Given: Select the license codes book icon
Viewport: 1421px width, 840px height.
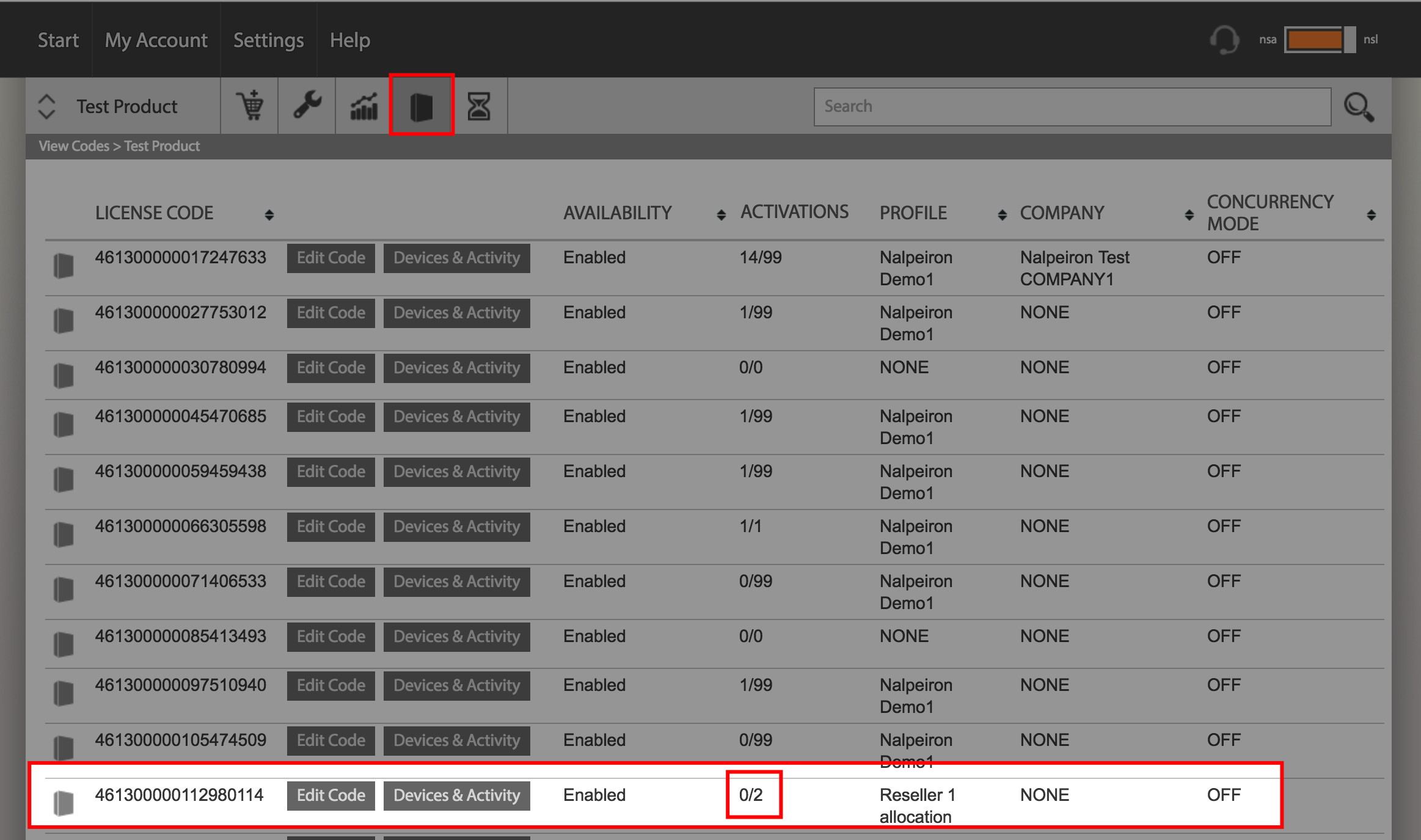Looking at the screenshot, I should coord(422,106).
